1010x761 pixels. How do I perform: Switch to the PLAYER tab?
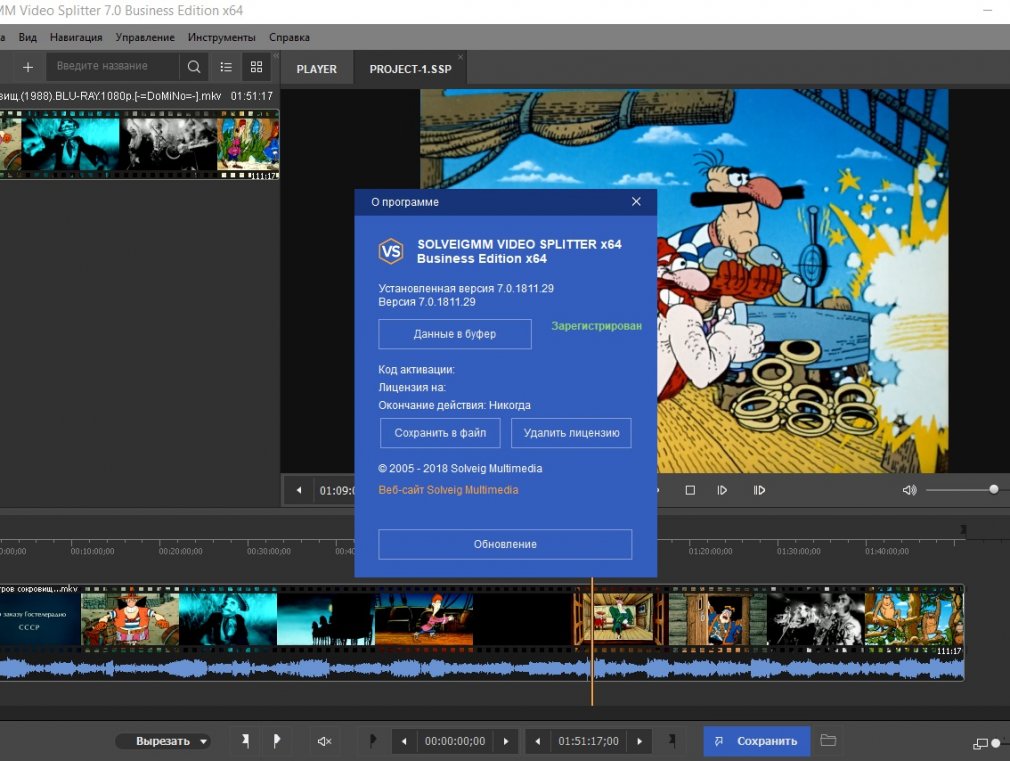pyautogui.click(x=316, y=69)
